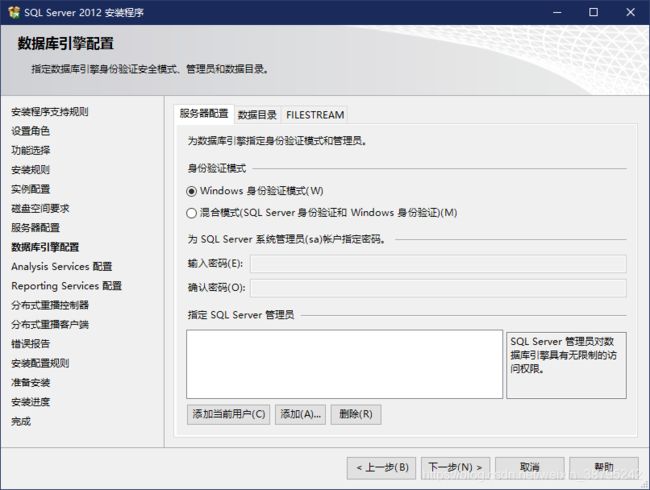
Task: Click 设置角色 step in sidebar
Action: pyautogui.click(x=31, y=131)
